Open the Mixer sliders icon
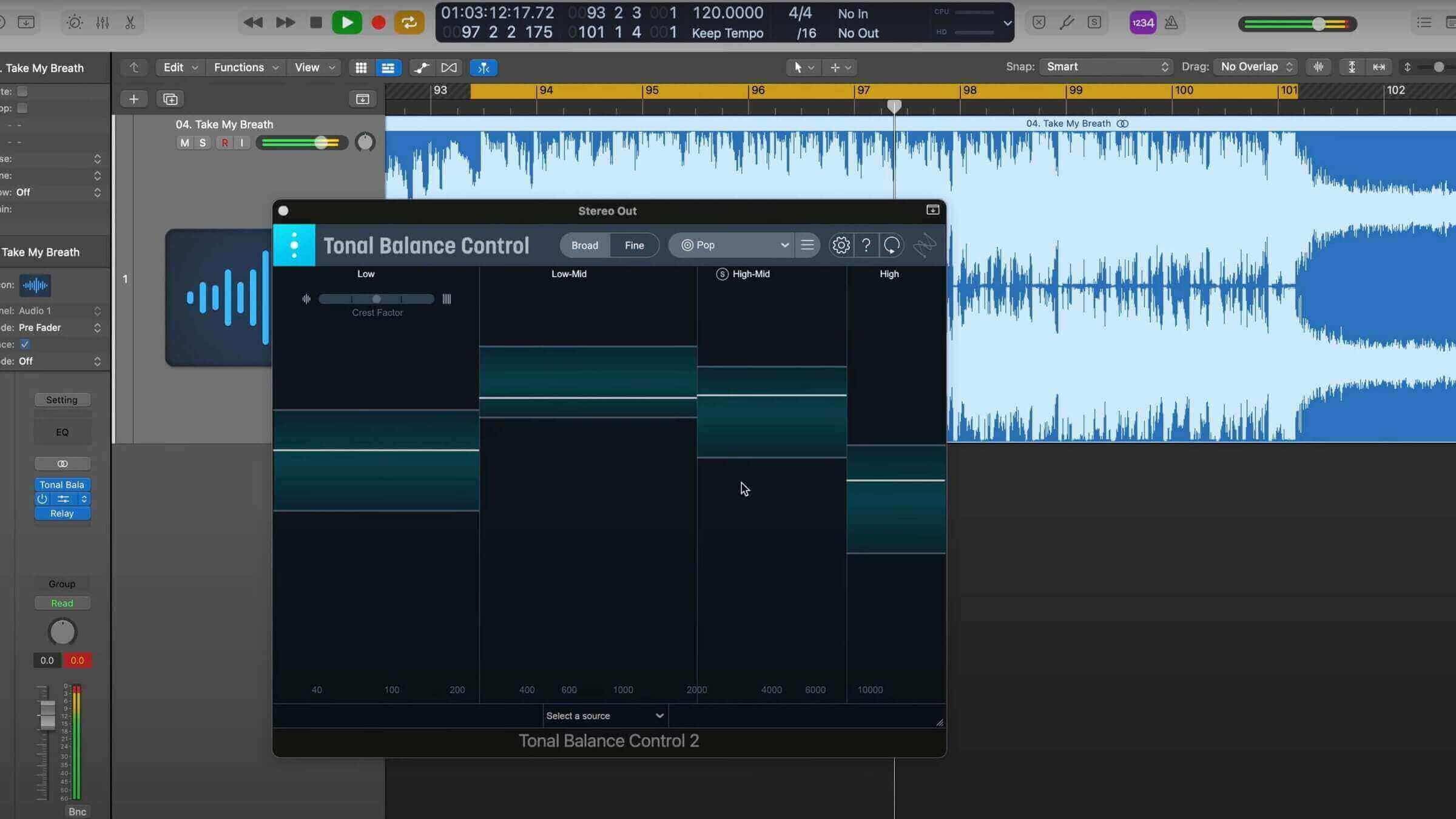 (103, 22)
